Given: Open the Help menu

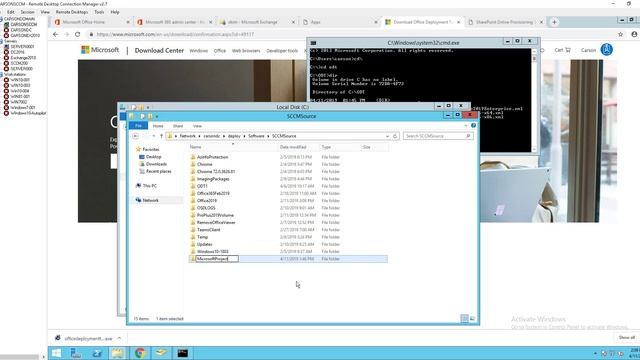Looking at the screenshot, I should (x=115, y=12).
